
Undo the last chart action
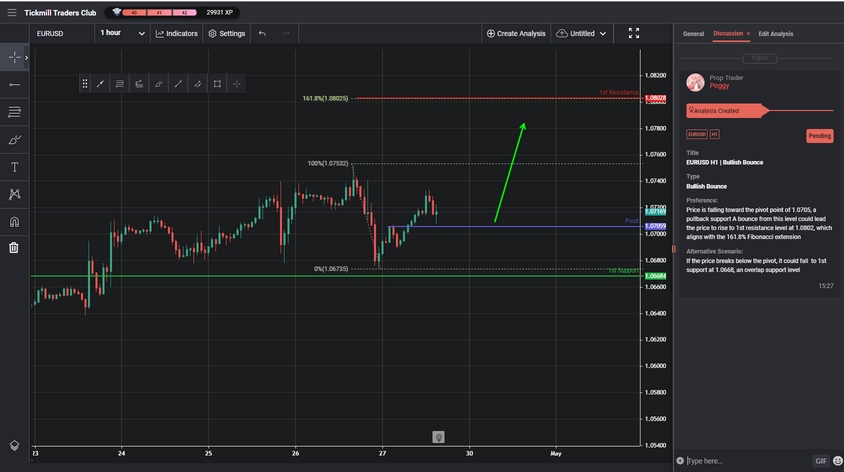pos(262,33)
